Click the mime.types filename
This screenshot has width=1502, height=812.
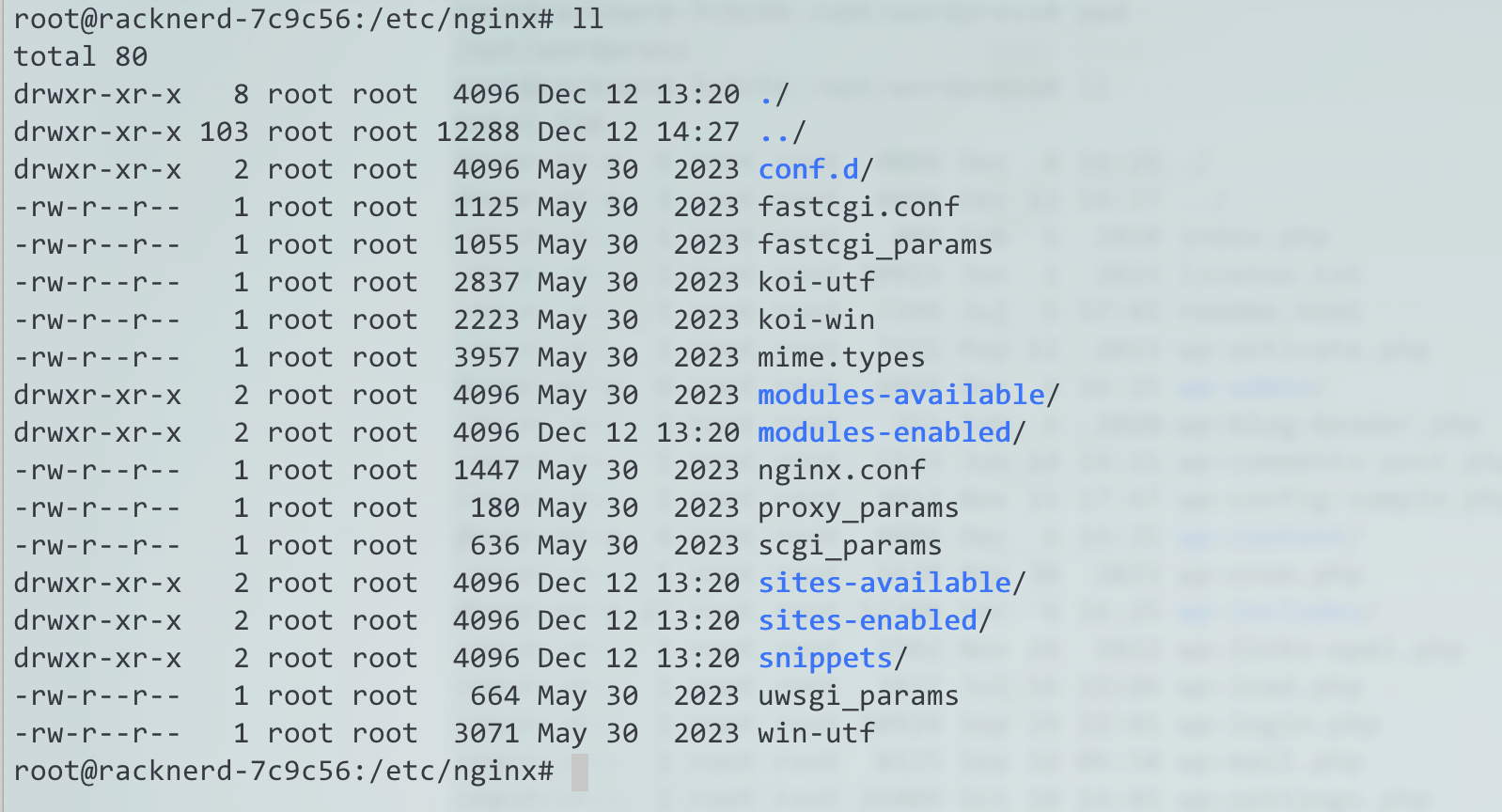coord(842,357)
